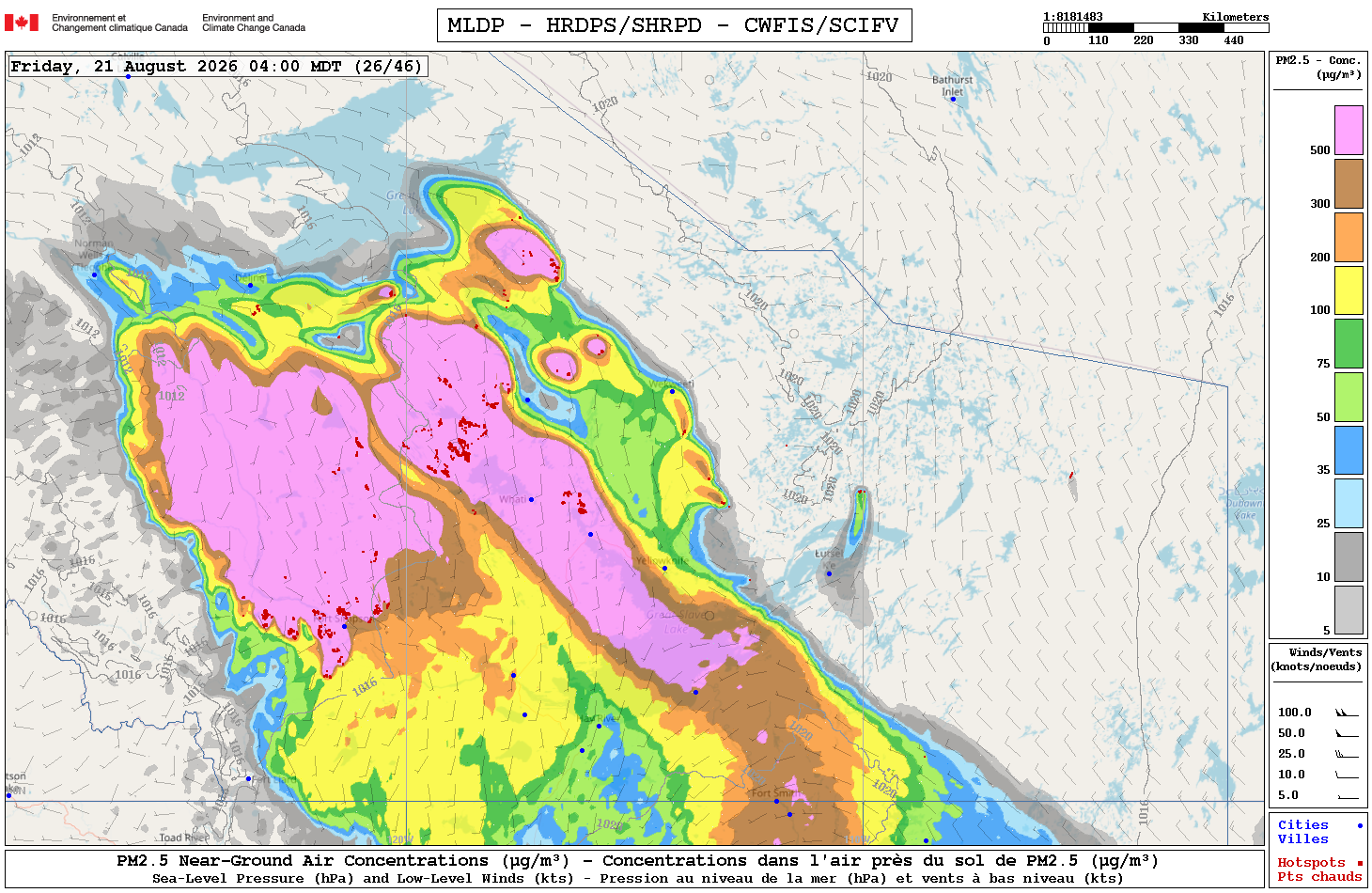Pick the pink above-500 concentration swatch
The height and width of the screenshot is (893, 1372).
1349,130
